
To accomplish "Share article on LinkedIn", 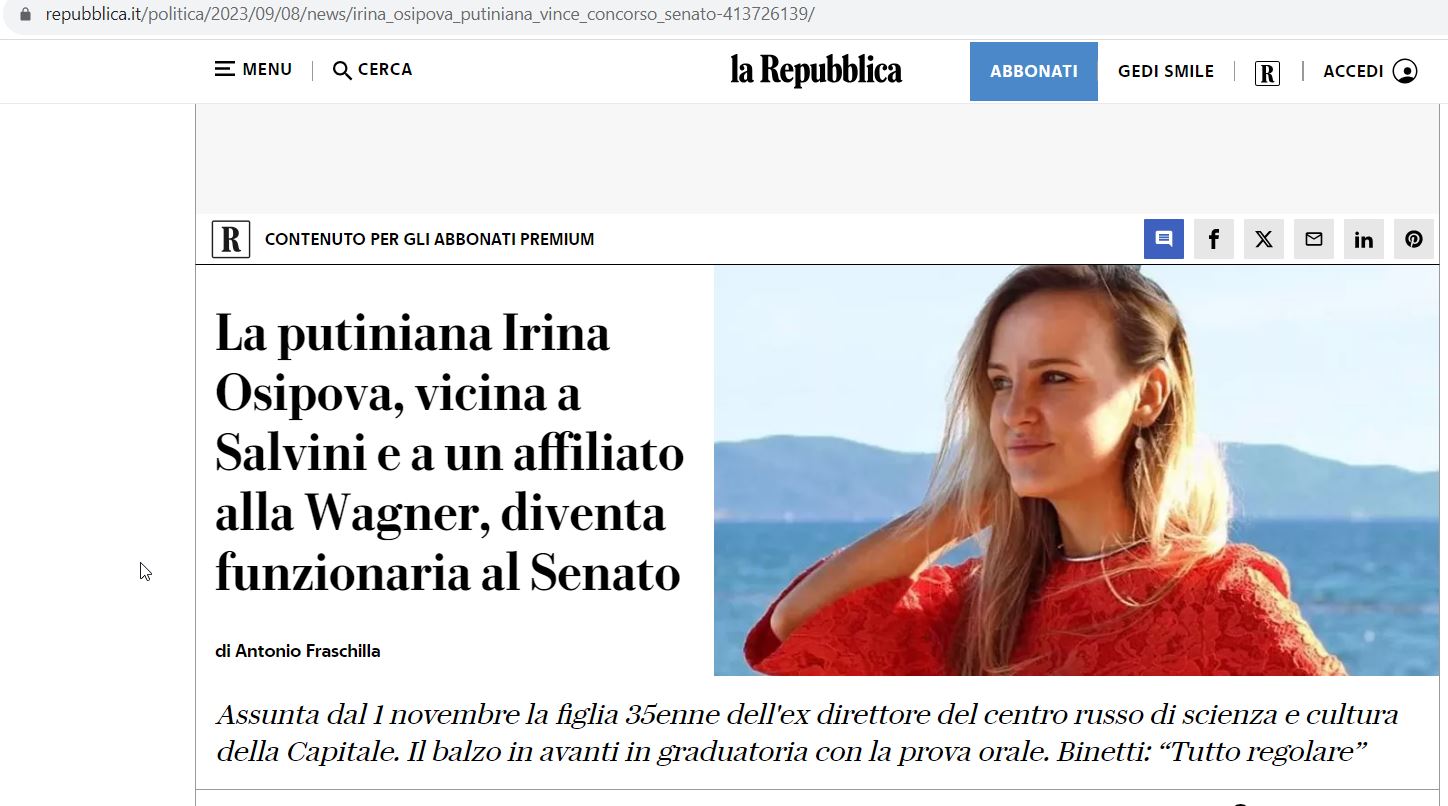I will click(1364, 239).
